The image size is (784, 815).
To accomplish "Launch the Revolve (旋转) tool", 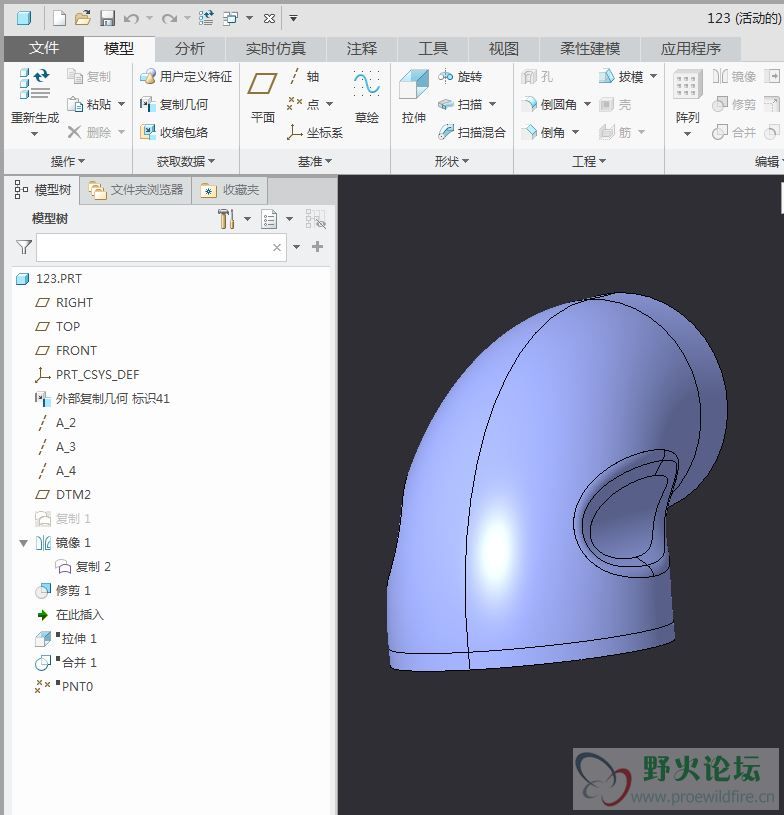I will tap(460, 76).
